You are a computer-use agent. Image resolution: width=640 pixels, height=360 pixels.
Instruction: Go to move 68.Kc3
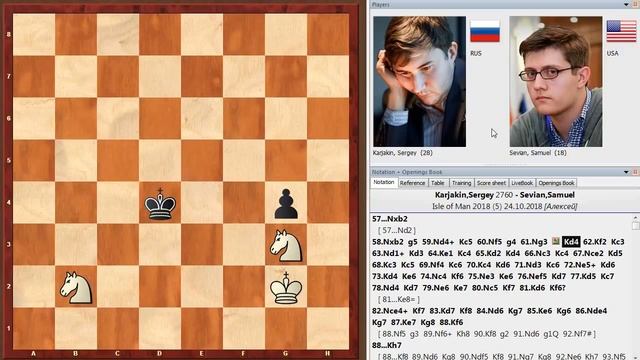point(384,265)
